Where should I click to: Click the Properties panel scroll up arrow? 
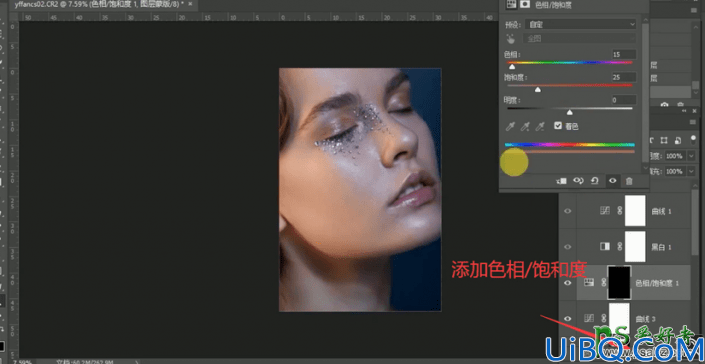coord(646,20)
